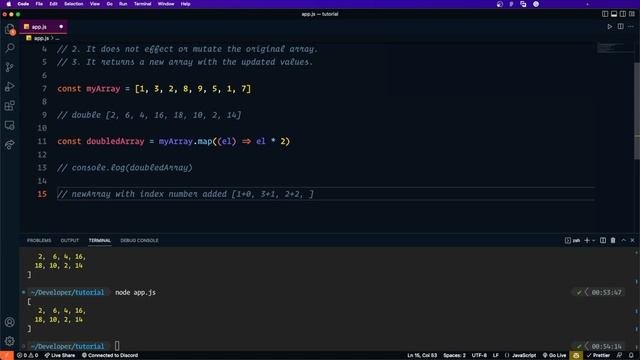Open the new terminal launch profile dropdown

(593, 240)
